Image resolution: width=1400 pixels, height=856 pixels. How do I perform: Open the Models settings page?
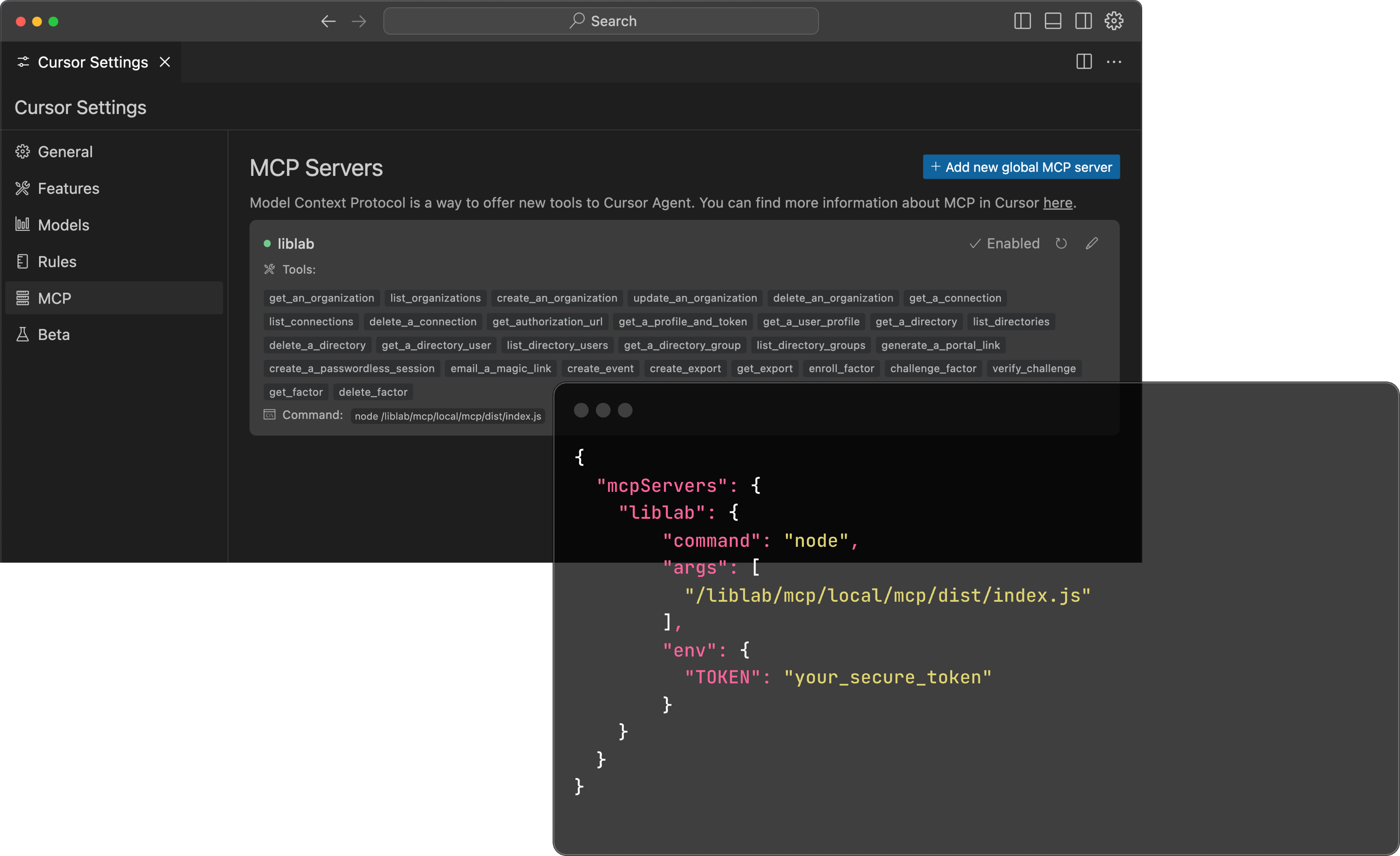(63, 224)
